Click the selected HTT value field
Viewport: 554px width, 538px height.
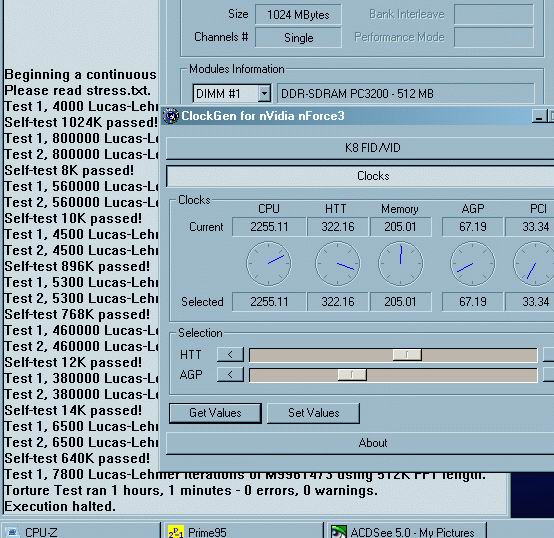[x=337, y=302]
